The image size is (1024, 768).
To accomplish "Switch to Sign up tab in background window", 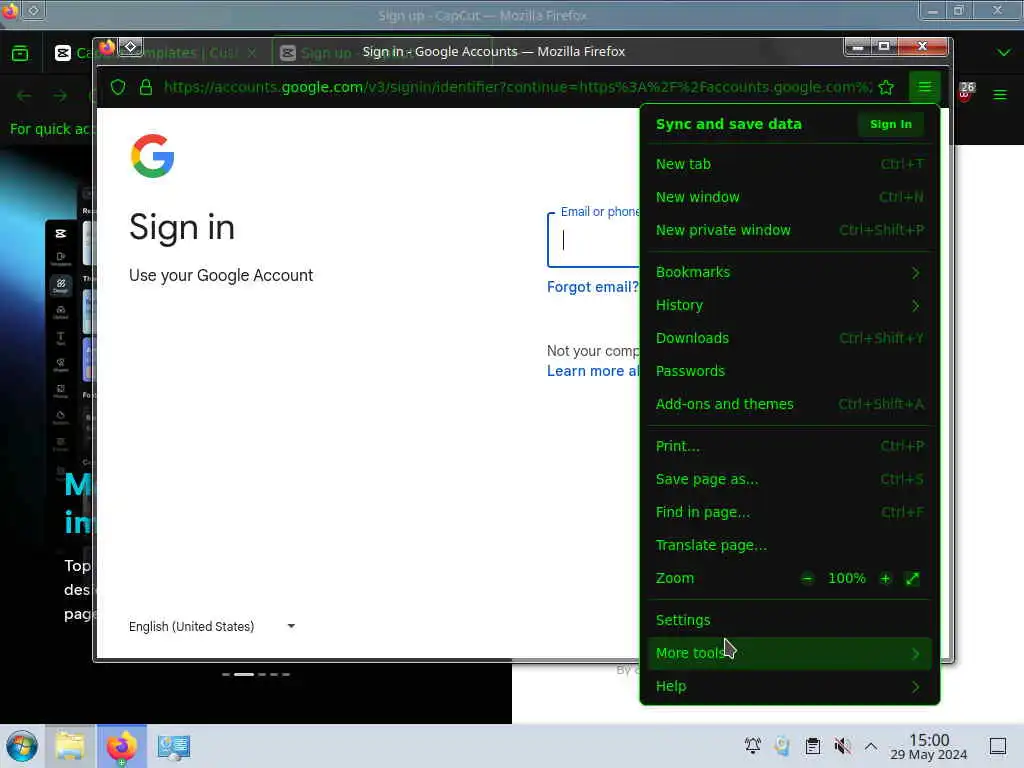I will pyautogui.click(x=327, y=53).
